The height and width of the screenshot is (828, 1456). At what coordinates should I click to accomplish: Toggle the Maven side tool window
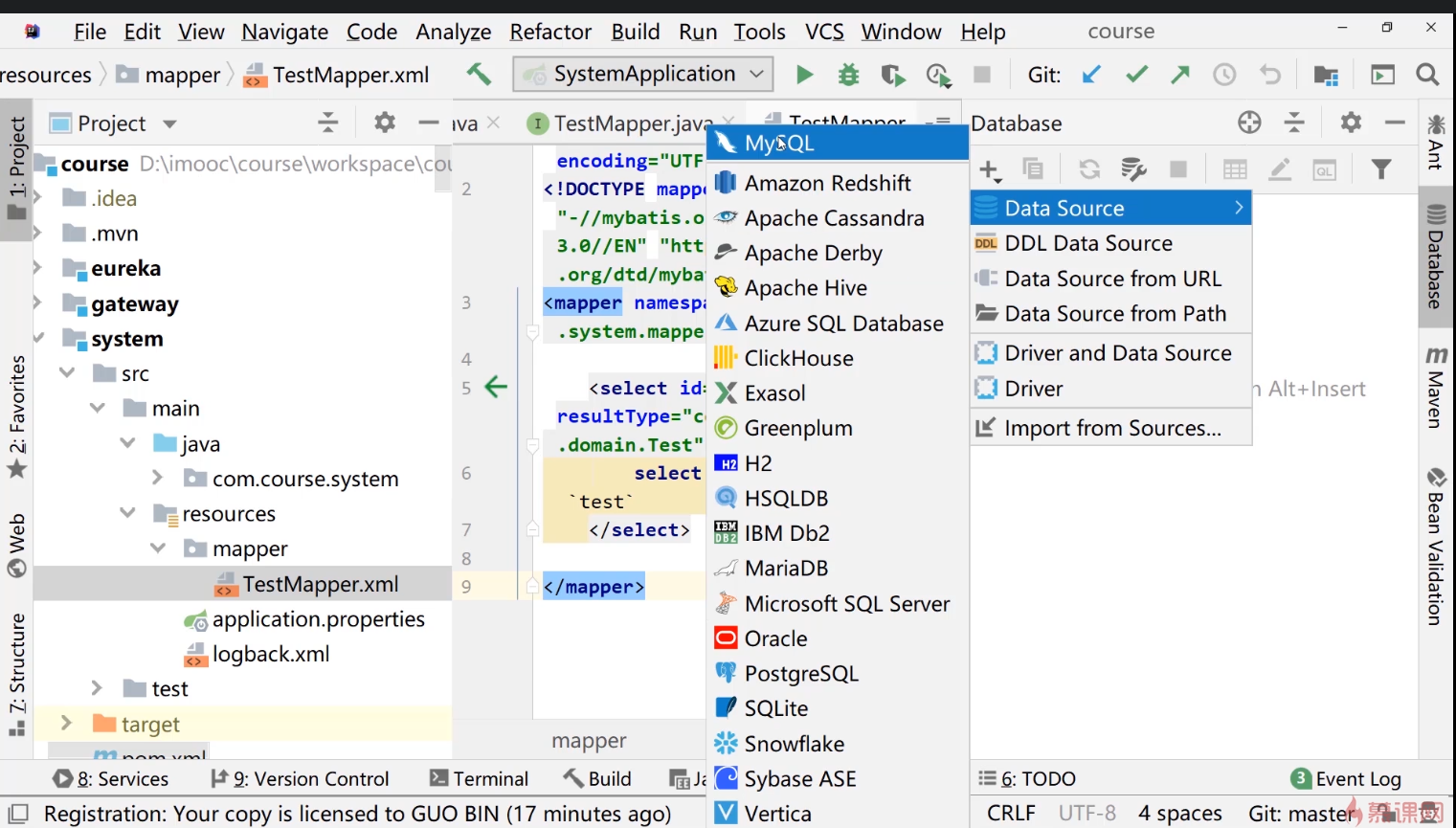1436,388
